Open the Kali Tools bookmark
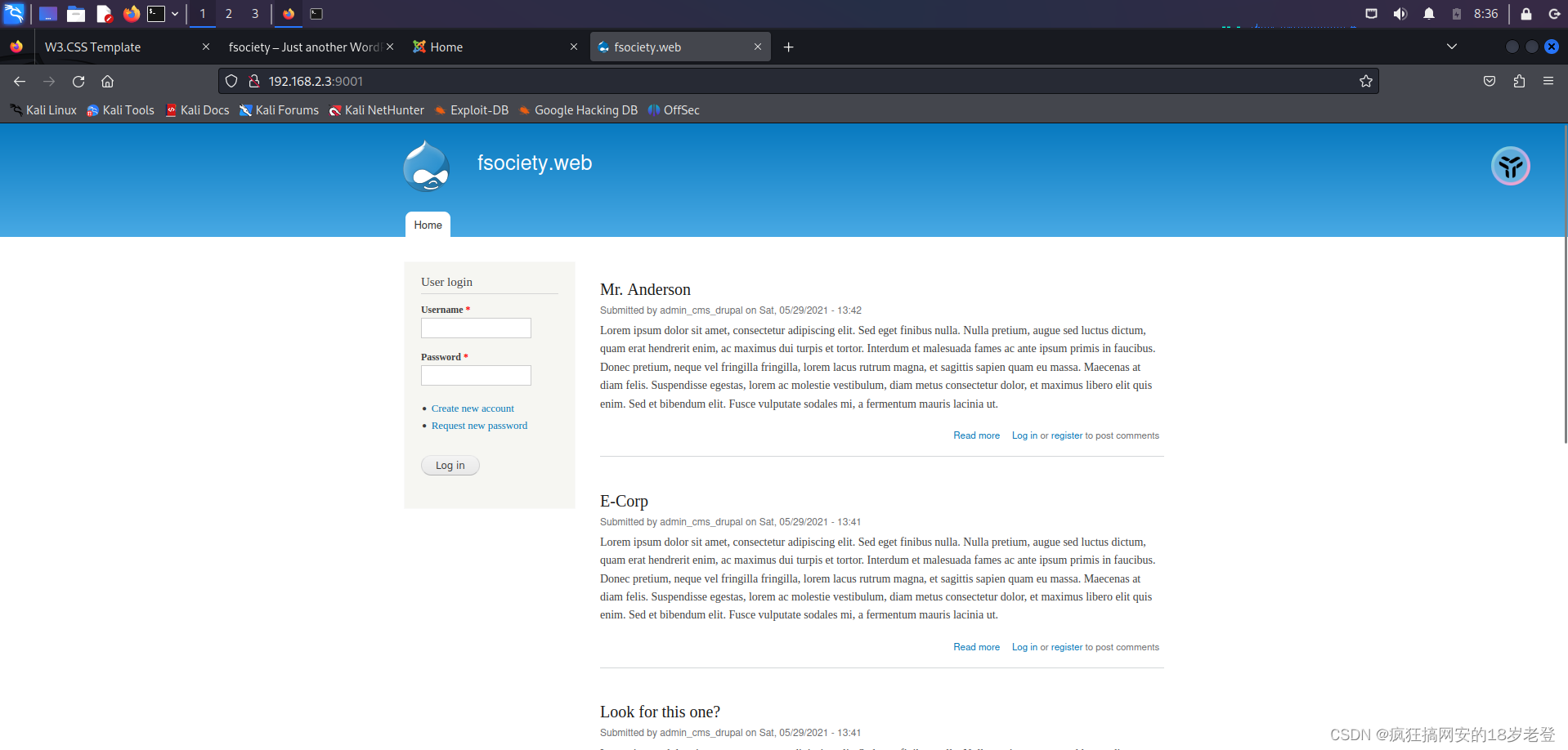The width and height of the screenshot is (1568, 750). [x=120, y=110]
